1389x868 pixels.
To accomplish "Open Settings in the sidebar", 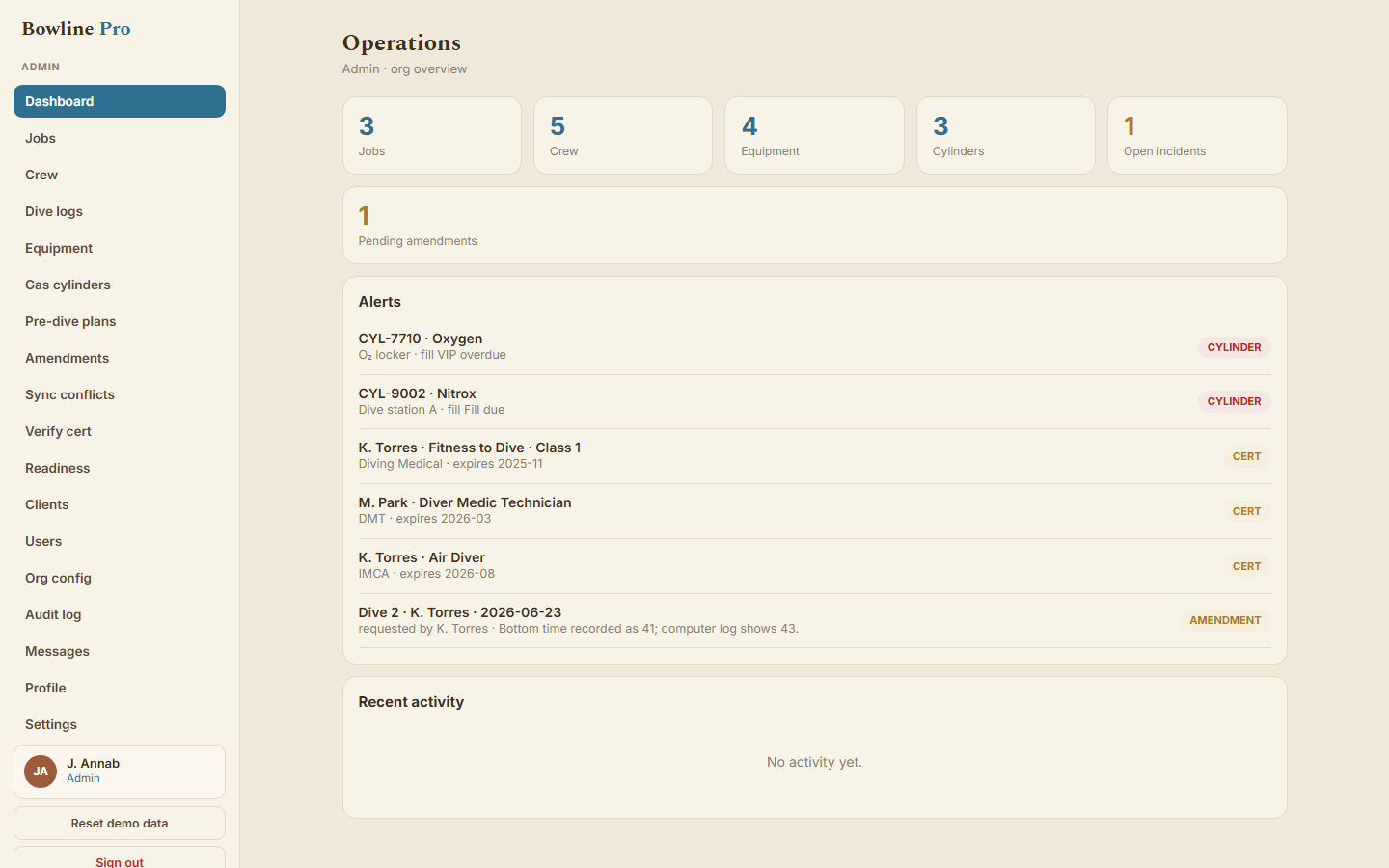I will pos(120,724).
